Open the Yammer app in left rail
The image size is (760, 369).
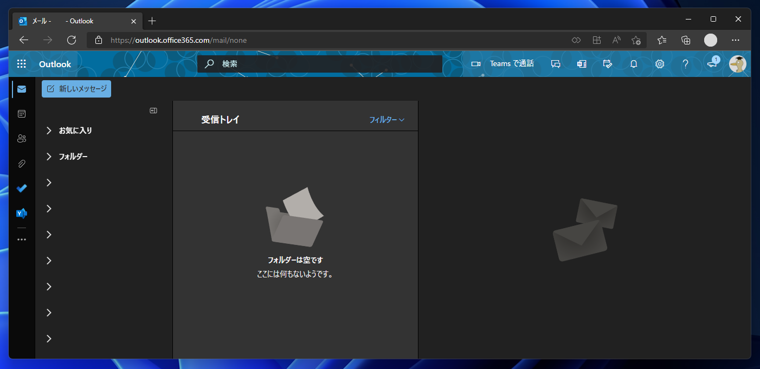point(21,213)
